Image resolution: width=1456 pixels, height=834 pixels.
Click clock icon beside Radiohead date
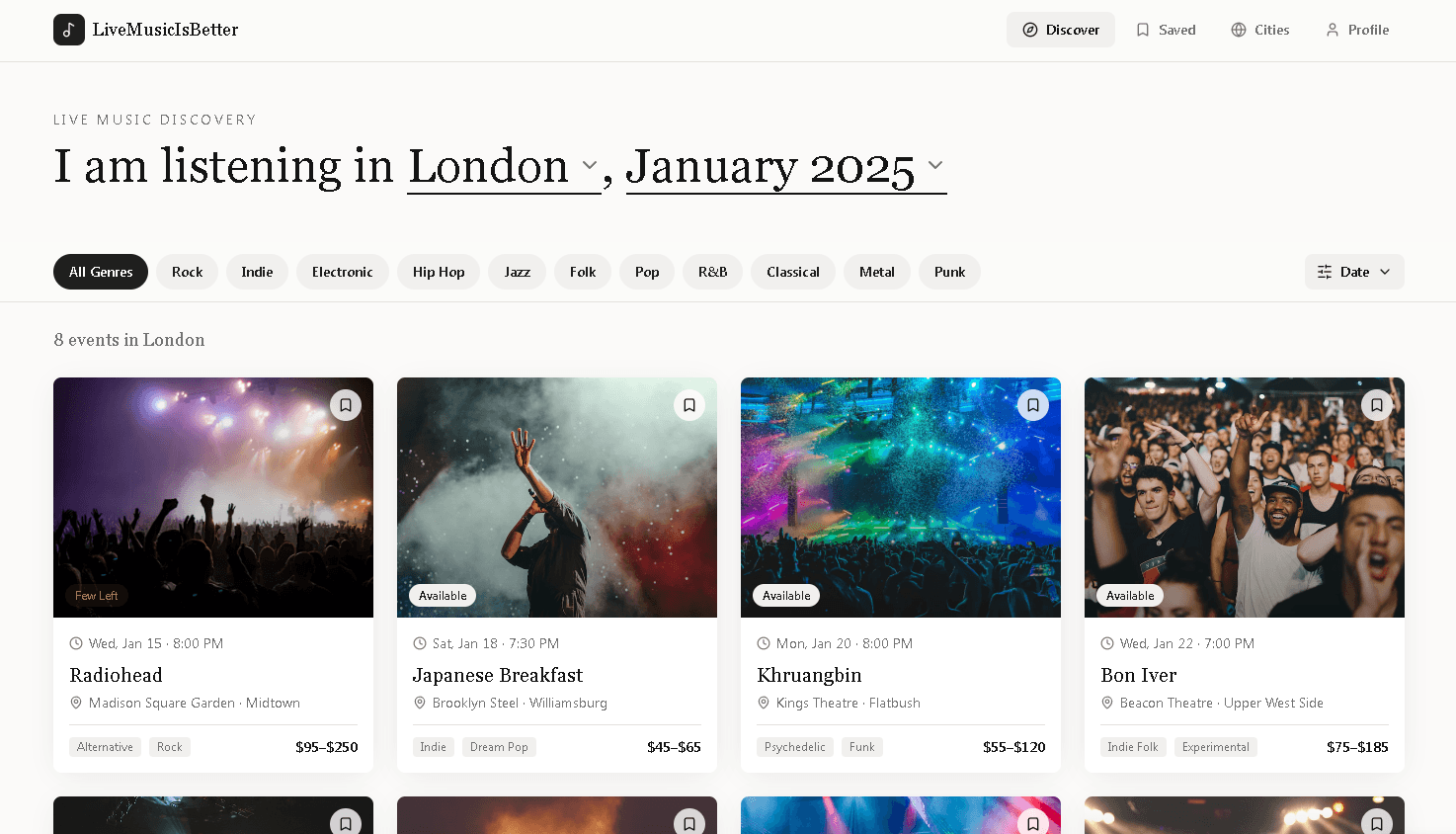pos(76,643)
